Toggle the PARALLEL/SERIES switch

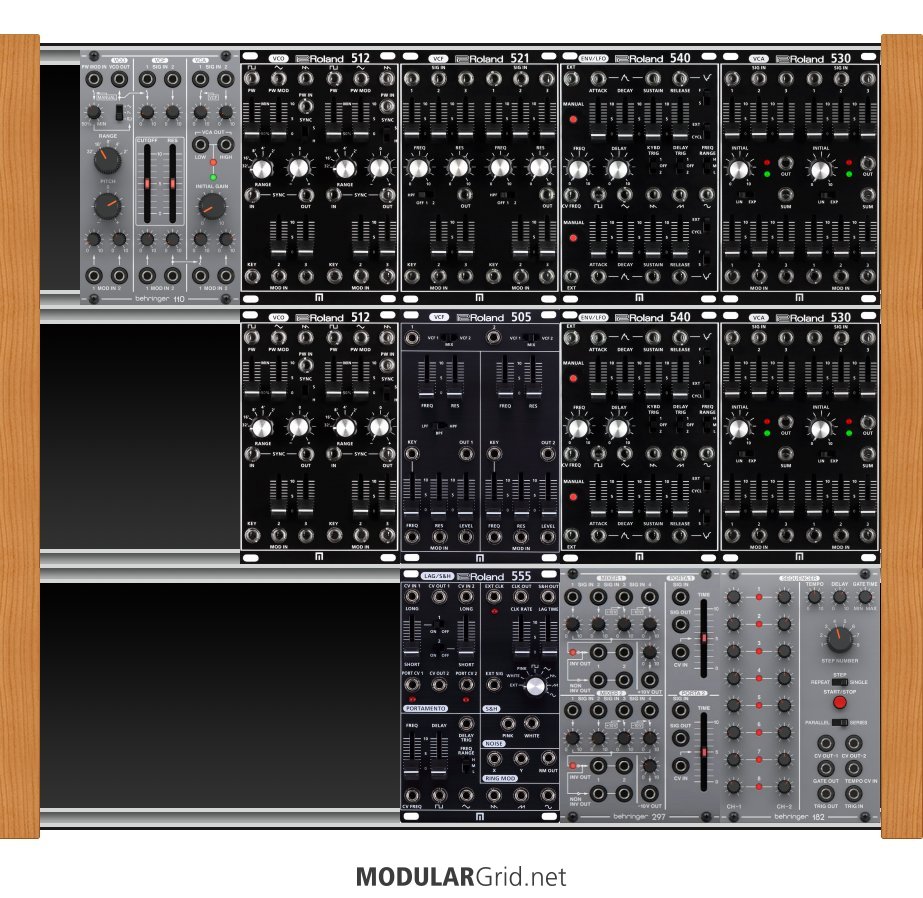coord(840,722)
